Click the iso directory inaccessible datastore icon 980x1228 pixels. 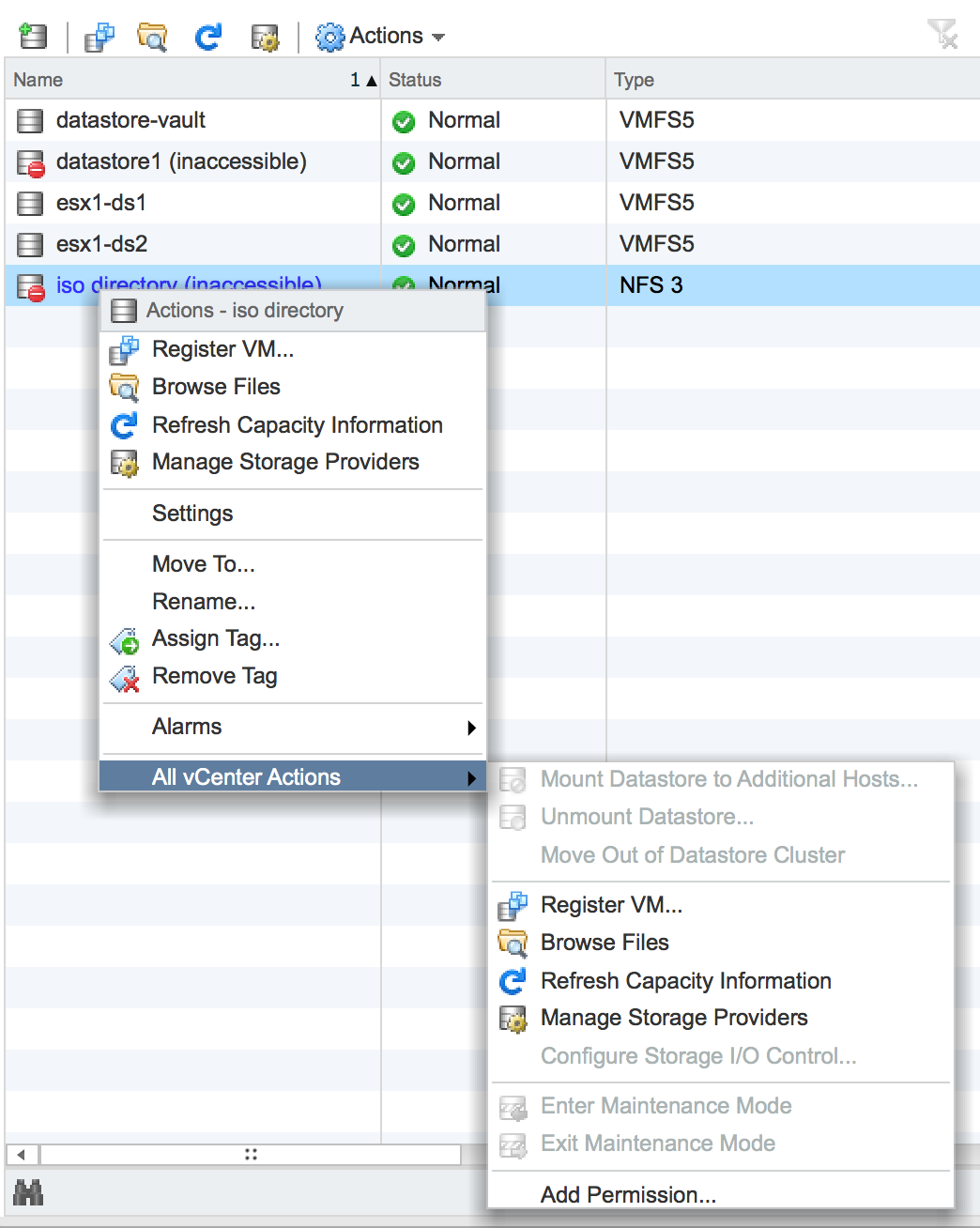[x=31, y=287]
